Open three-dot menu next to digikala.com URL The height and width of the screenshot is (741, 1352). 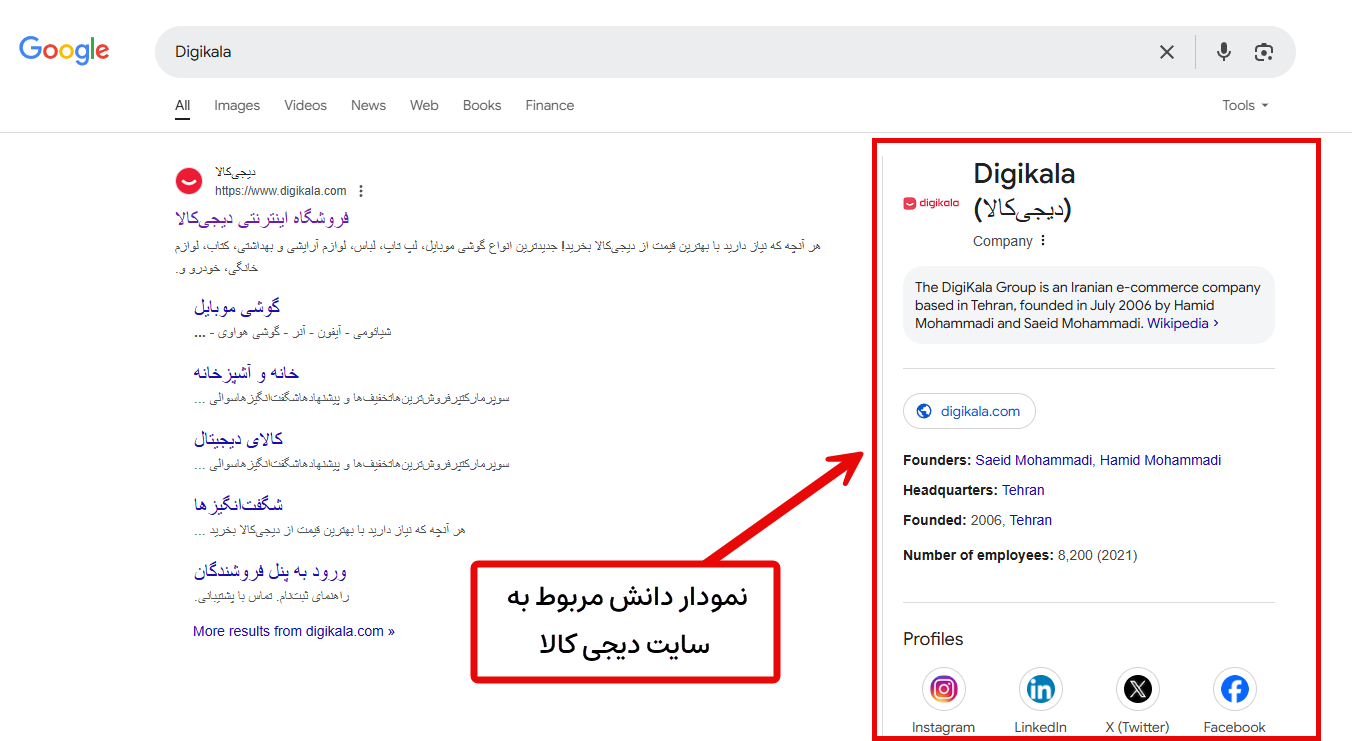click(x=361, y=191)
